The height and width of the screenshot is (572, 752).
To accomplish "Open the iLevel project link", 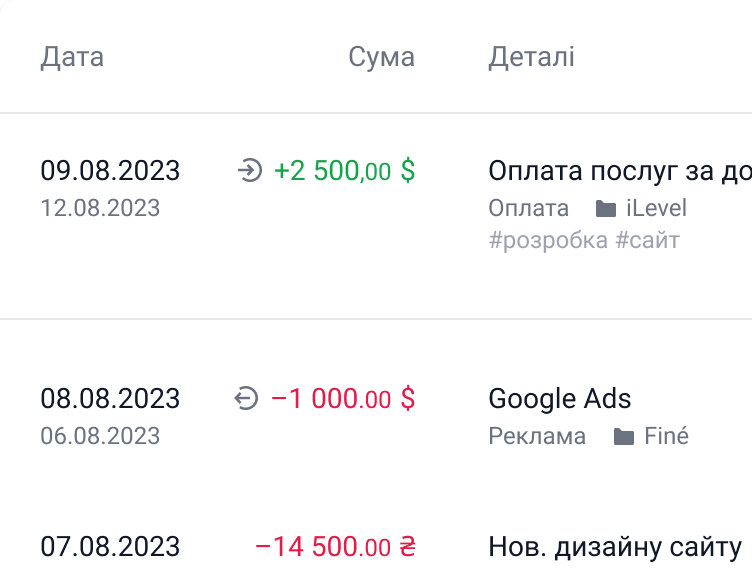I will click(x=656, y=209).
